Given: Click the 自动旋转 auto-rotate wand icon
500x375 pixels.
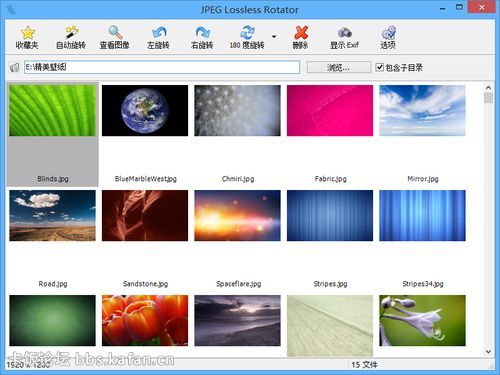Looking at the screenshot, I should [x=71, y=33].
